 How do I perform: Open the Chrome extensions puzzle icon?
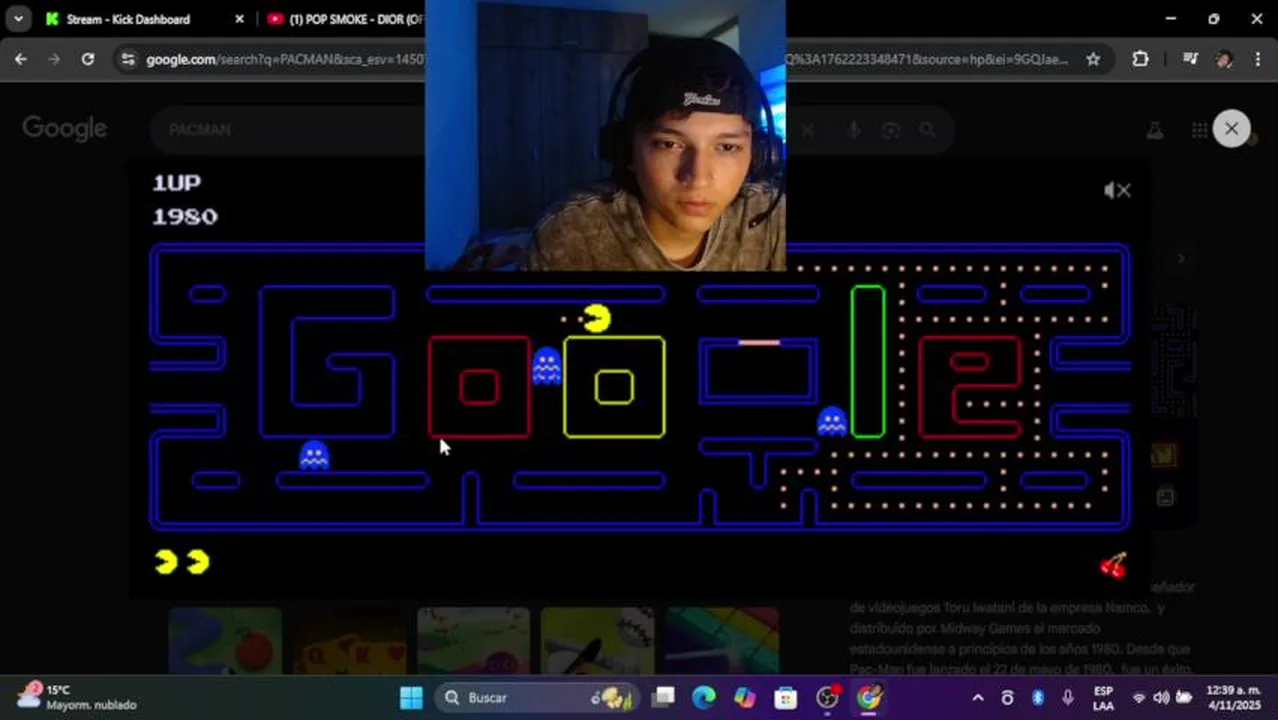coord(1140,59)
